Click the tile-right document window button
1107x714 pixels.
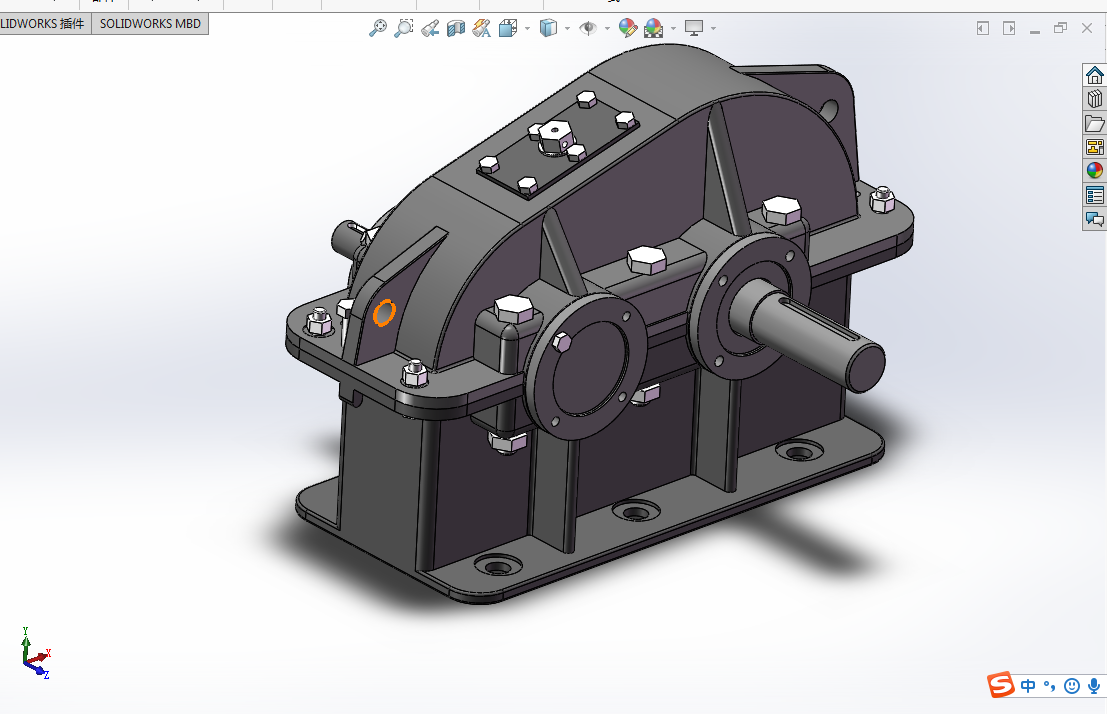pos(1009,28)
